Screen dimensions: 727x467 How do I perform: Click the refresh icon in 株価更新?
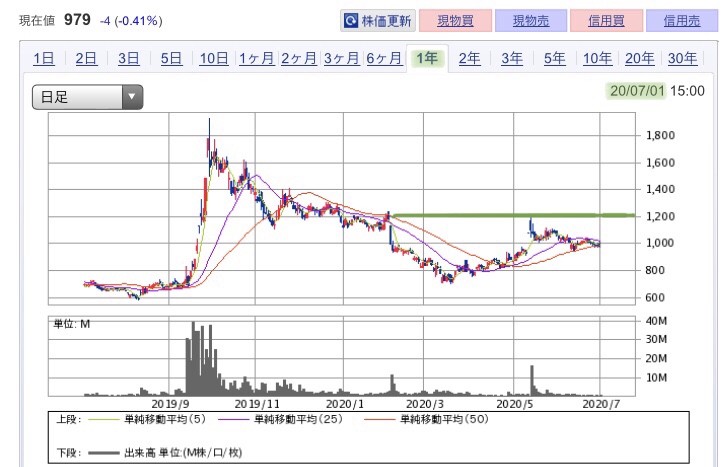[x=351, y=21]
